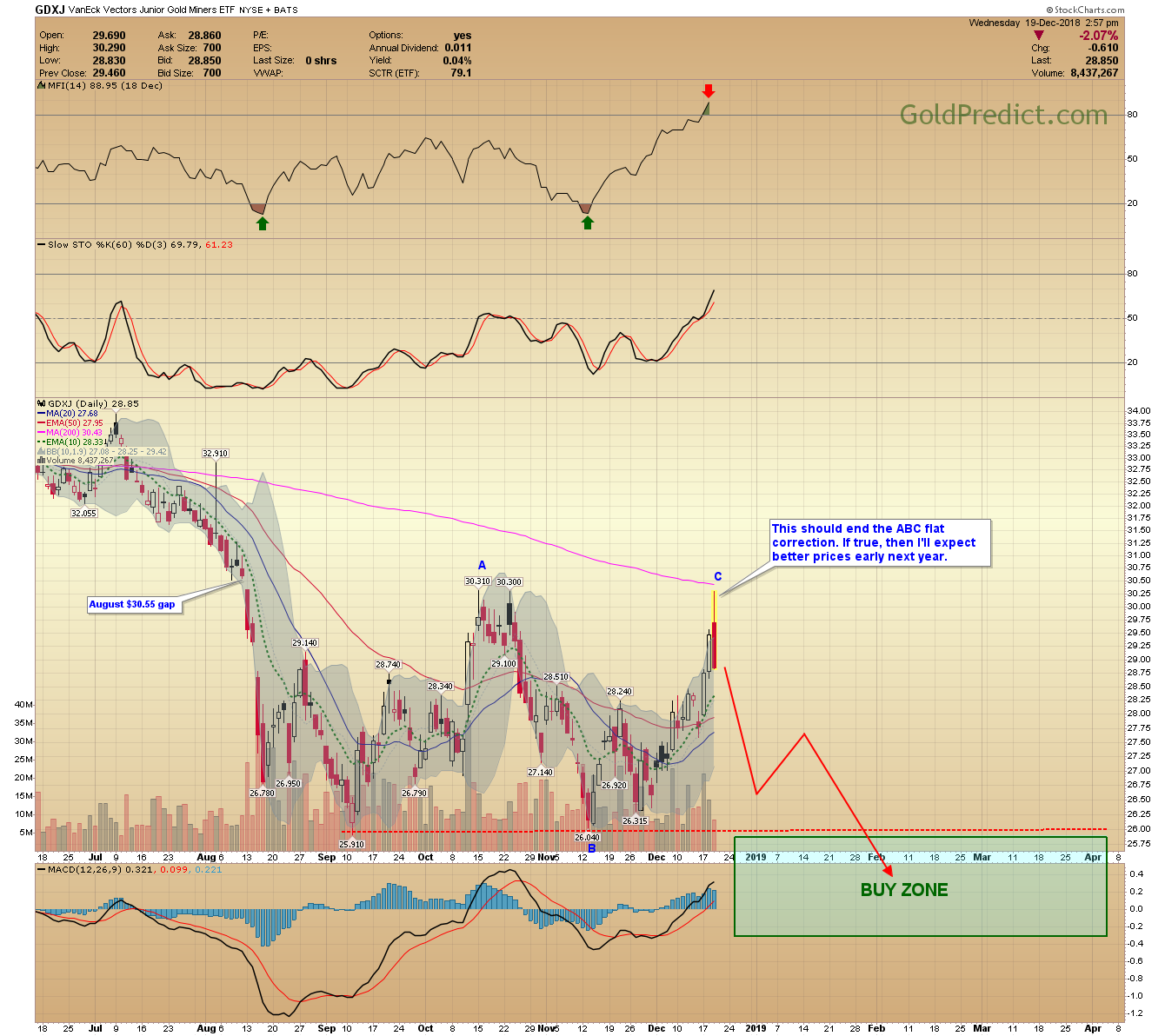1165x1036 pixels.
Task: Select the SCTR (ETF) value 79.1
Action: tap(461, 73)
